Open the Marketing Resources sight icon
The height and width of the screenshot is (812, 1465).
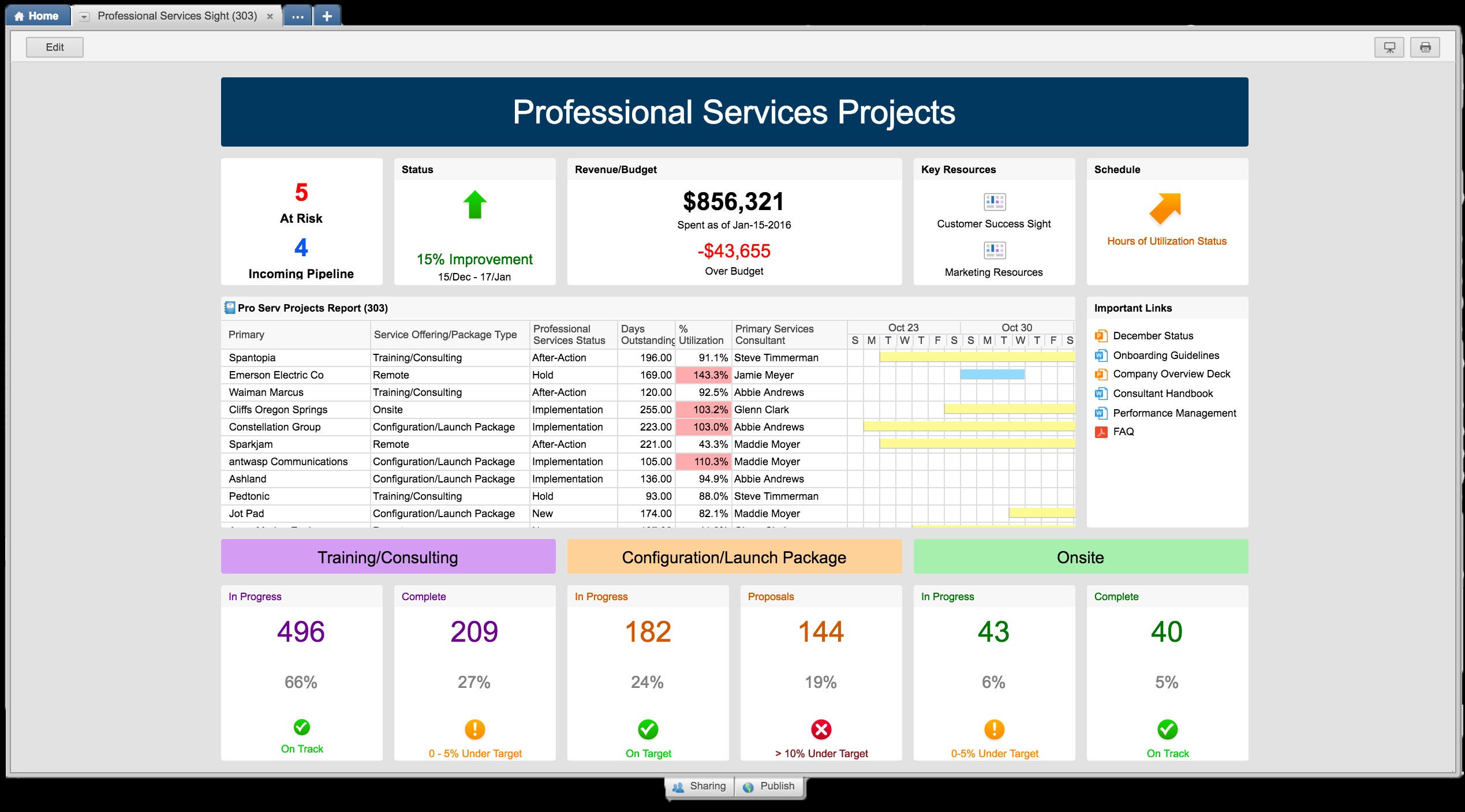994,250
